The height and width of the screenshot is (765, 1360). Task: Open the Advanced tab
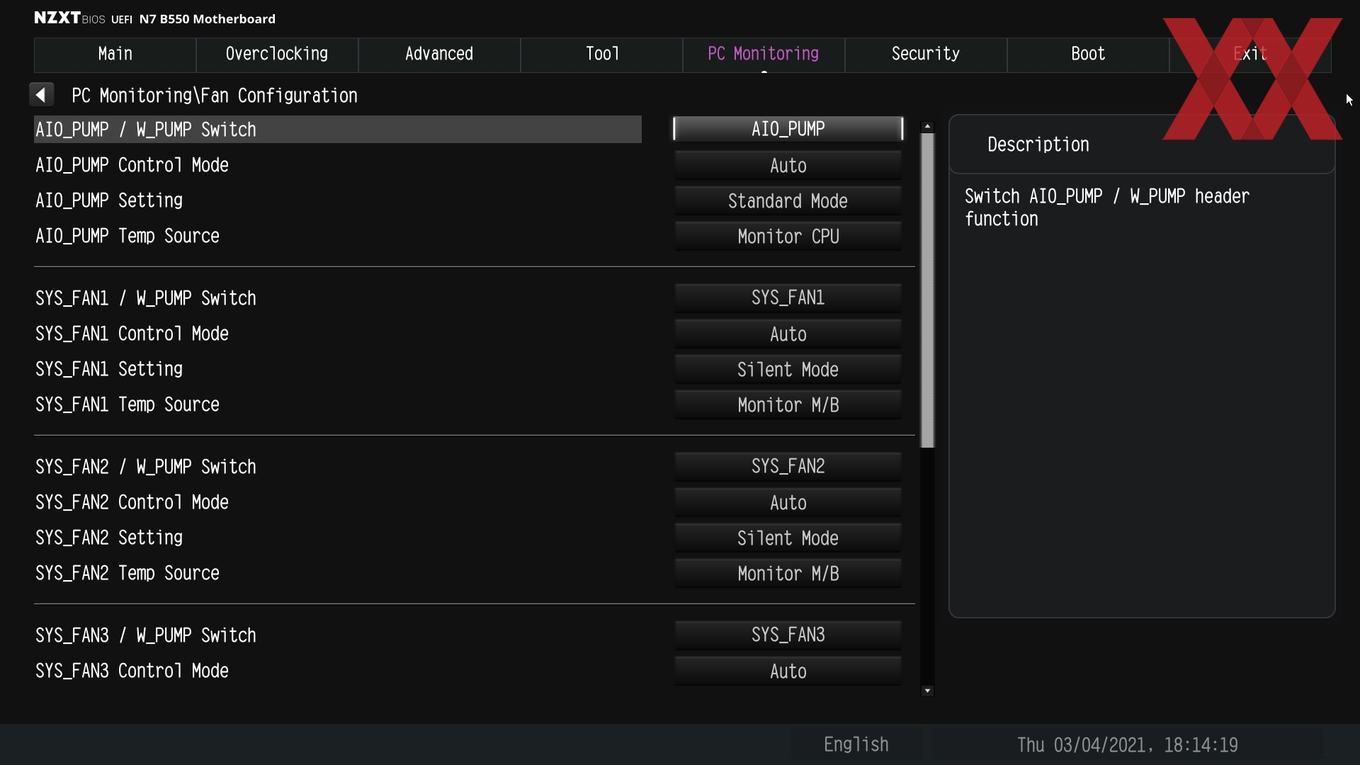coord(439,54)
